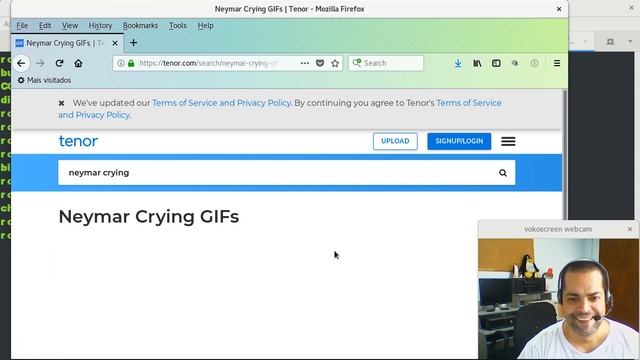Save page to Pocket icon
The width and height of the screenshot is (640, 360).
pyautogui.click(x=320, y=63)
